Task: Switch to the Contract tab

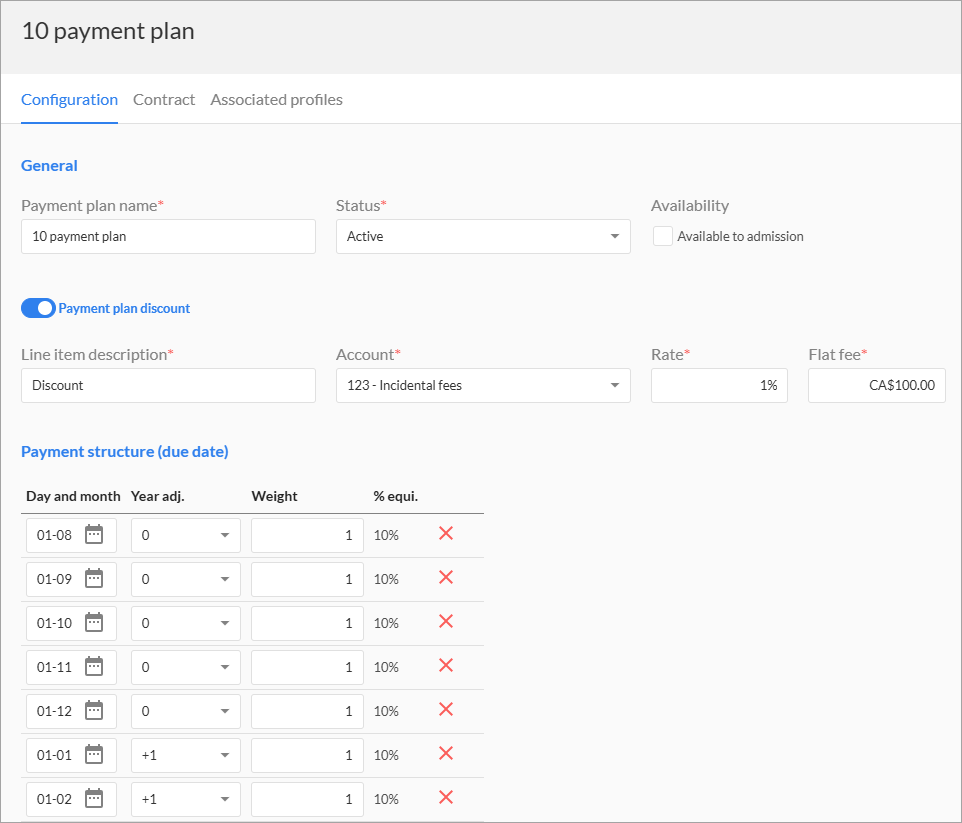Action: pos(164,99)
